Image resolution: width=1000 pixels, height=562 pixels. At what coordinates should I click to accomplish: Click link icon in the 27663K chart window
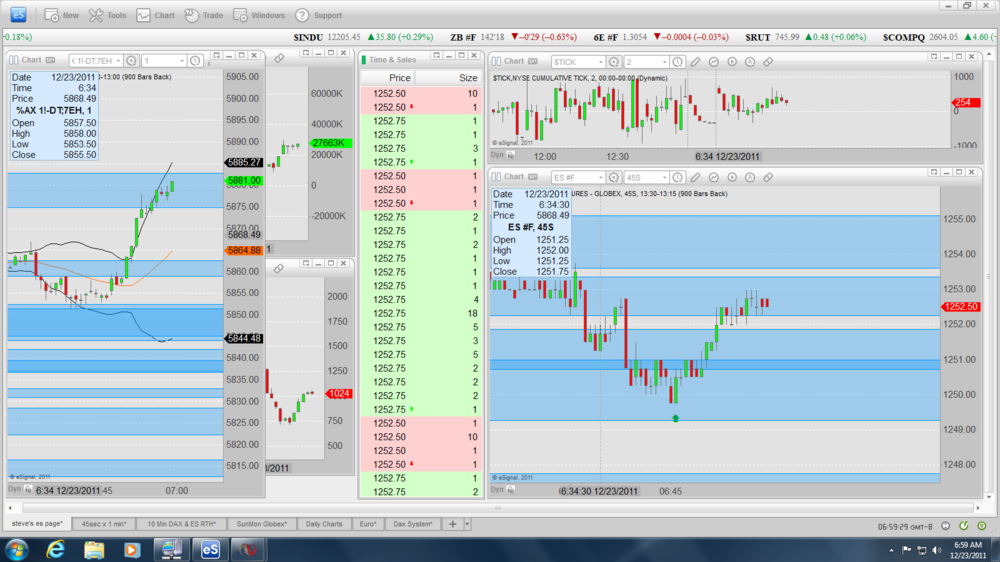pyautogui.click(x=279, y=59)
